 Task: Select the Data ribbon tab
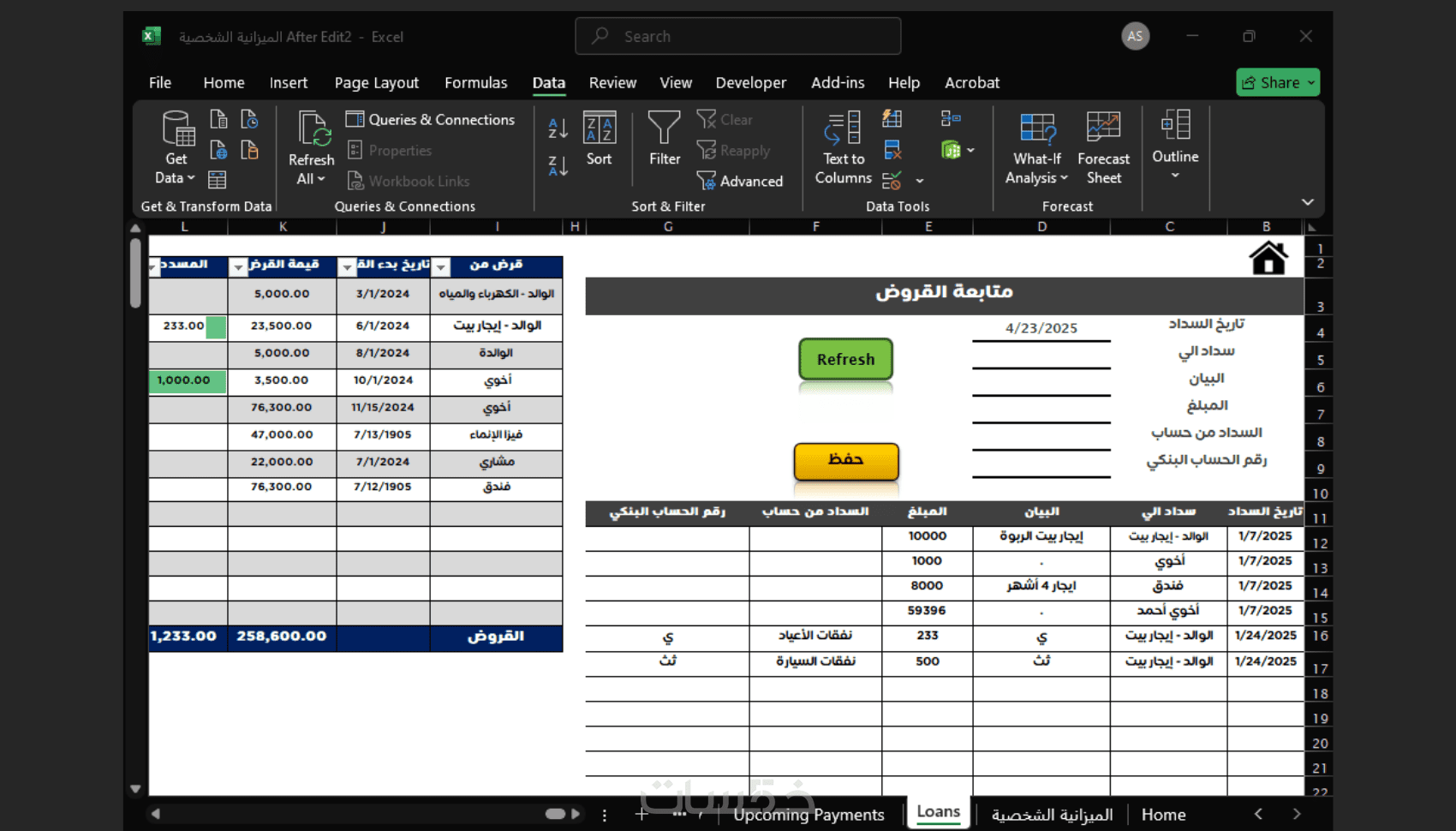click(x=549, y=83)
